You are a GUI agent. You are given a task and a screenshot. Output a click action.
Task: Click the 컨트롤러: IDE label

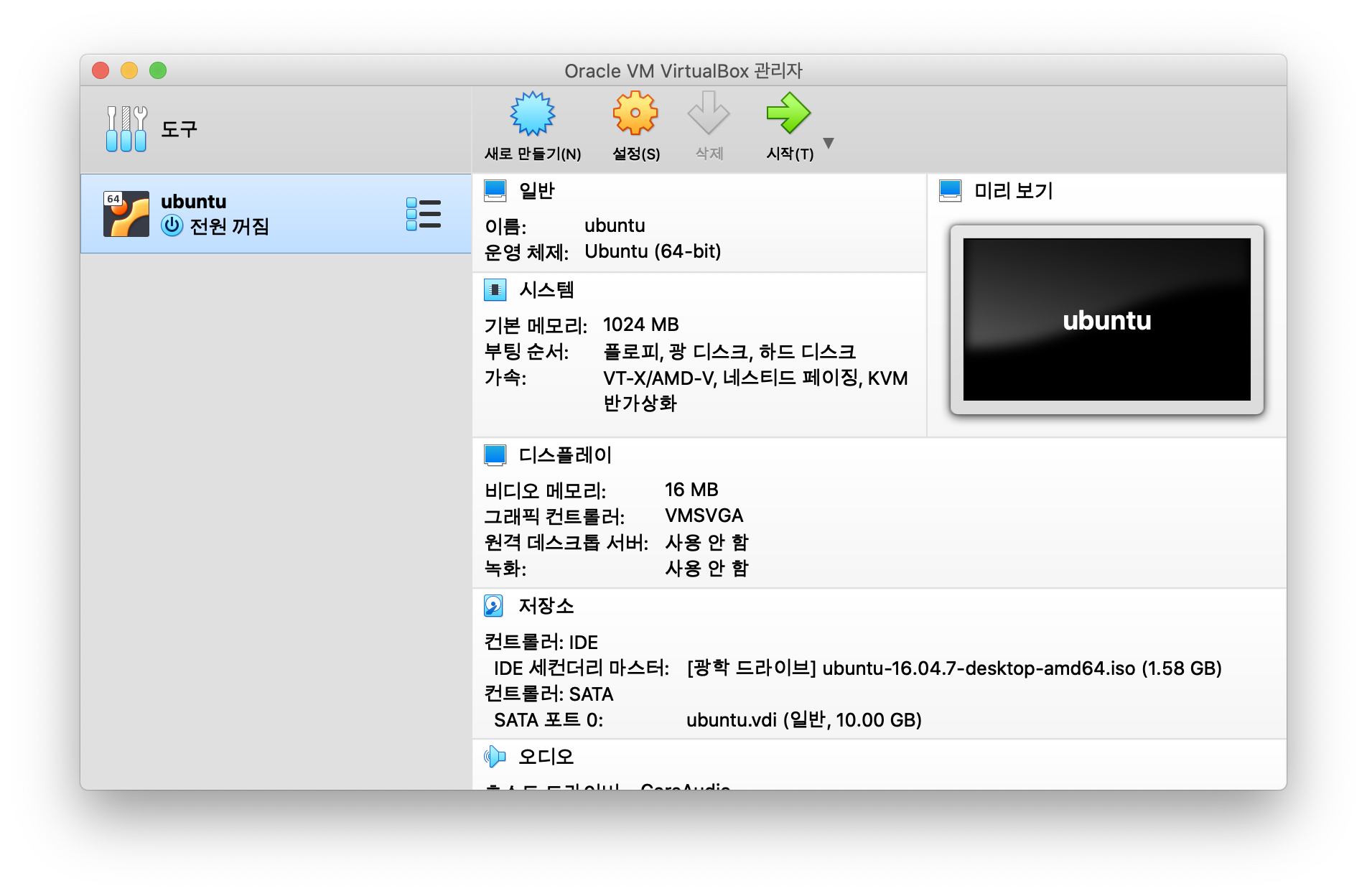pos(541,642)
